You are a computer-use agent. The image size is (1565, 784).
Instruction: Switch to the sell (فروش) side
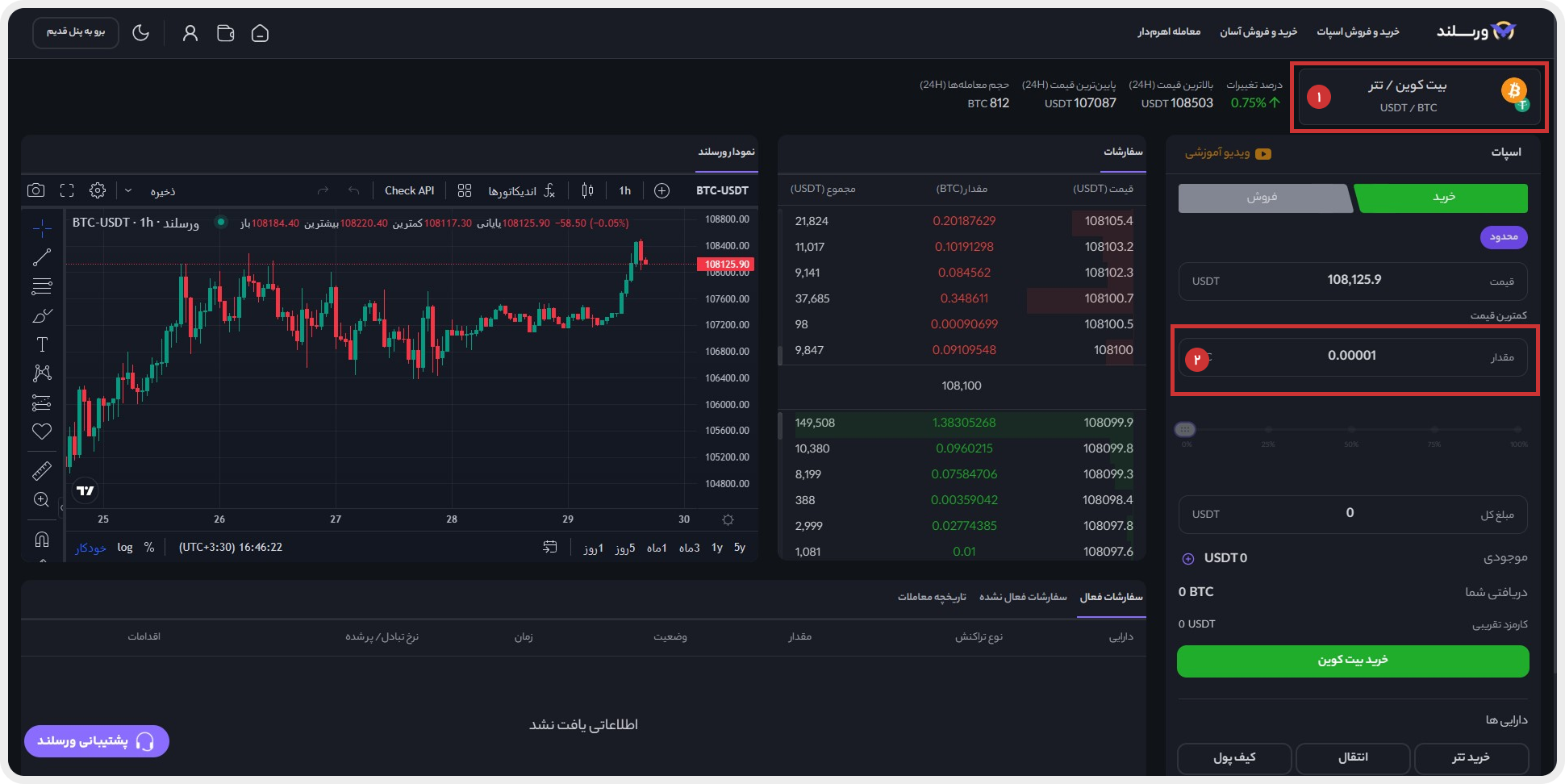pos(1262,198)
